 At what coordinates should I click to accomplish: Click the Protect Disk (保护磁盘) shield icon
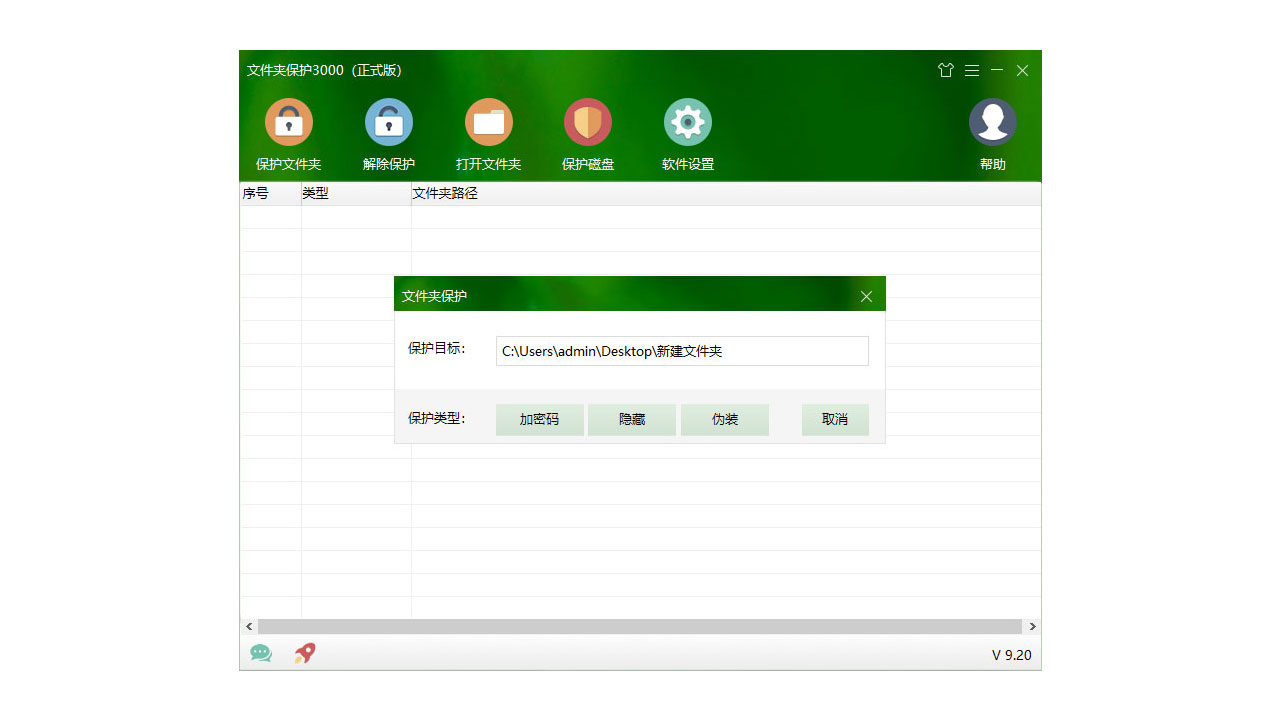click(588, 122)
